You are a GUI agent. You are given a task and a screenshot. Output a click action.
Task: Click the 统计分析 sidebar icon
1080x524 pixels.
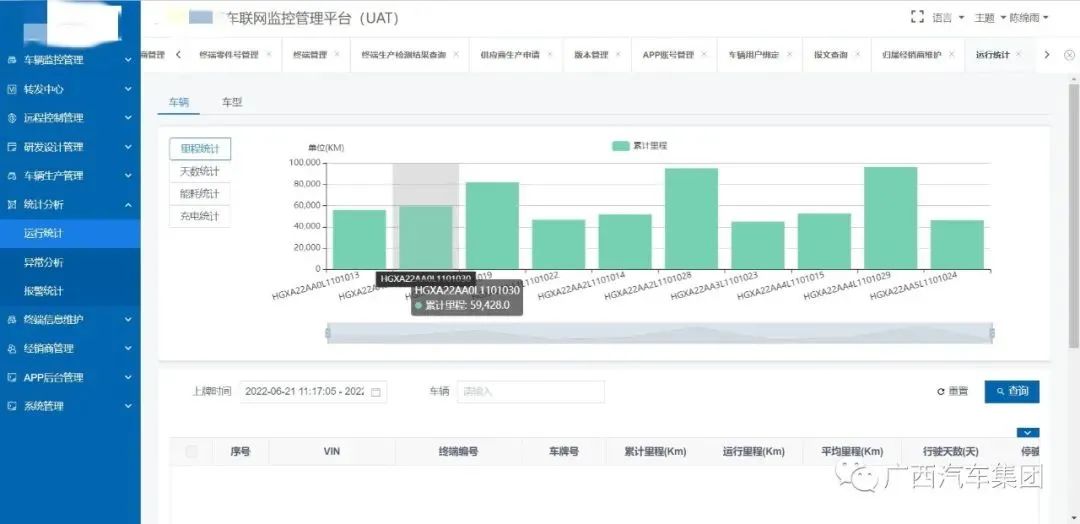click(12, 205)
